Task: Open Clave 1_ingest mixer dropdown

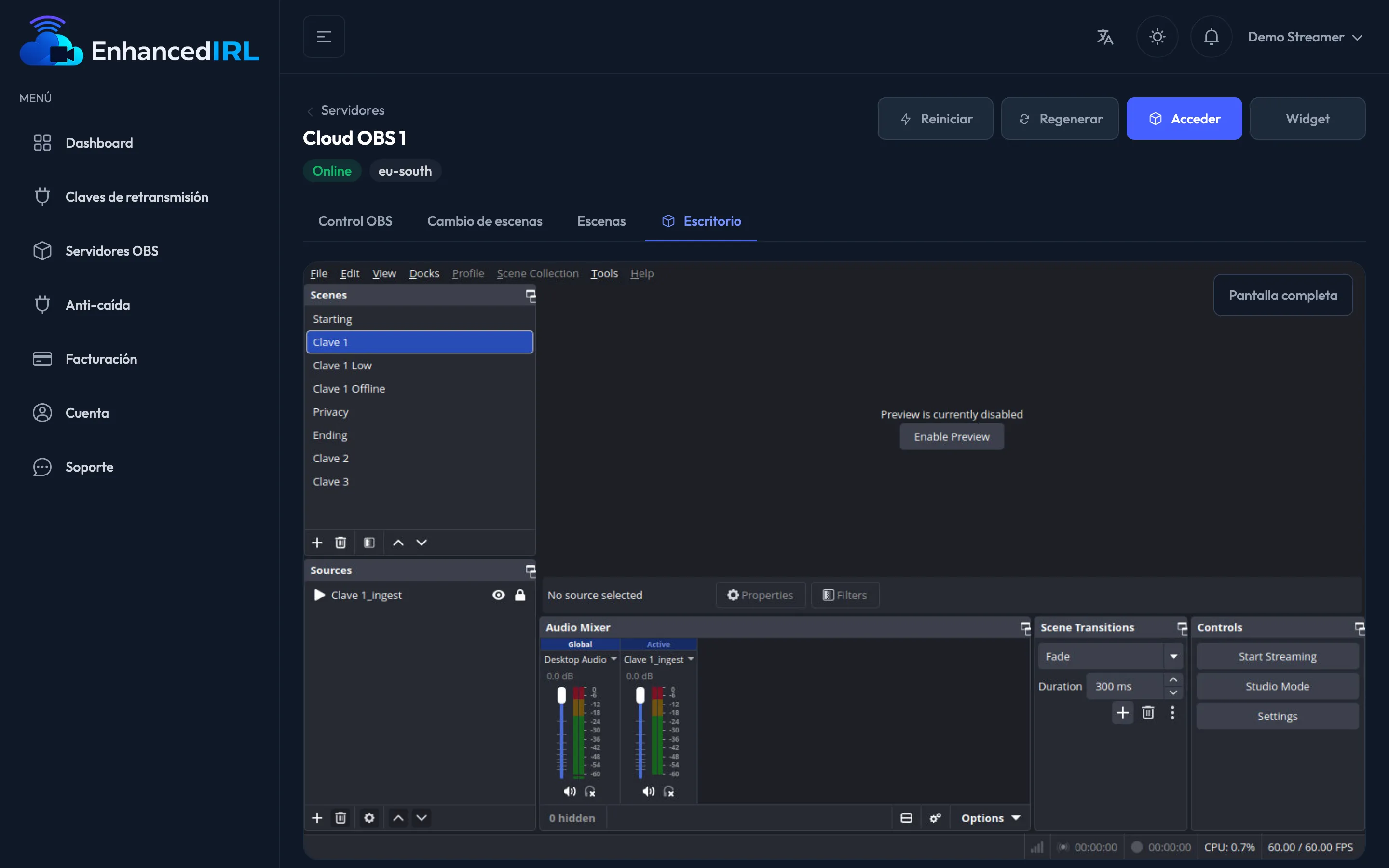Action: point(691,660)
